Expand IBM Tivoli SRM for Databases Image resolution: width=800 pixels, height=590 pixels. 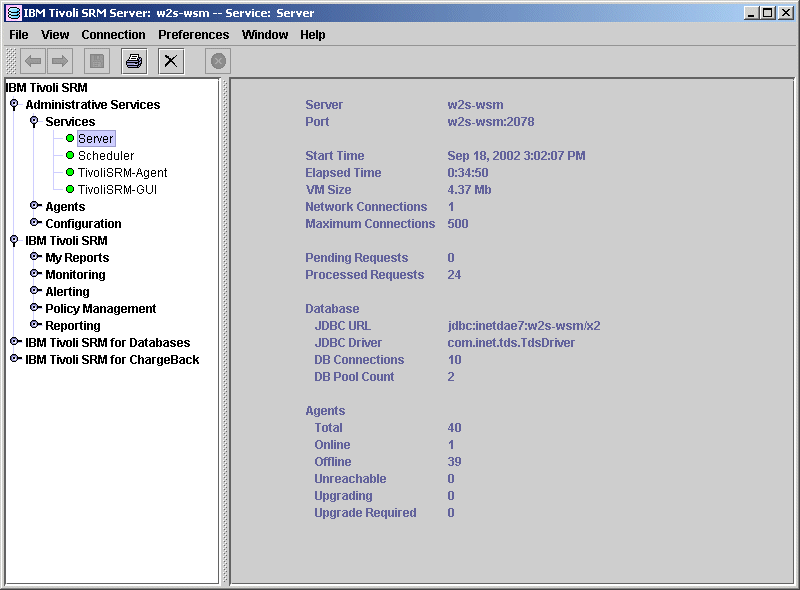coord(15,342)
